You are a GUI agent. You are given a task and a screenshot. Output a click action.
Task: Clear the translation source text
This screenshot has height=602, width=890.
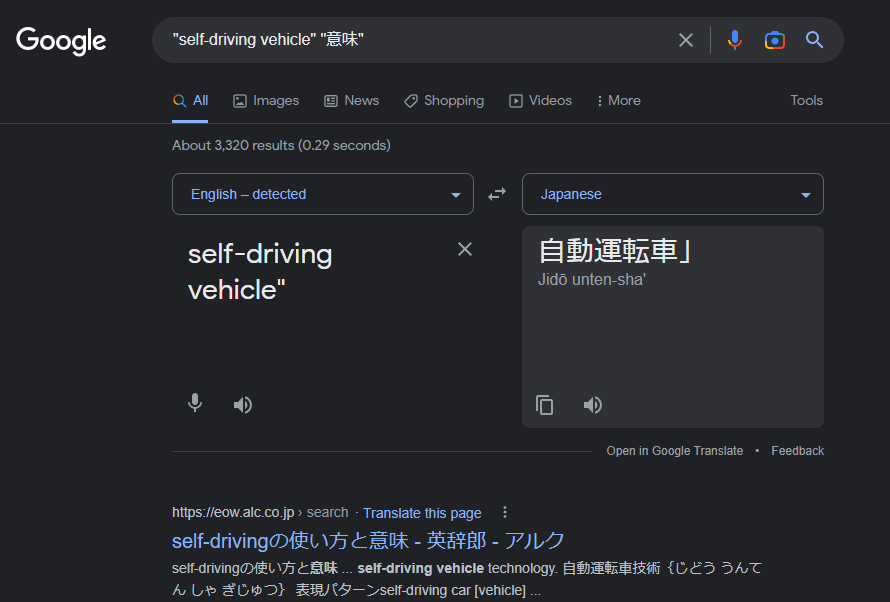tap(465, 249)
